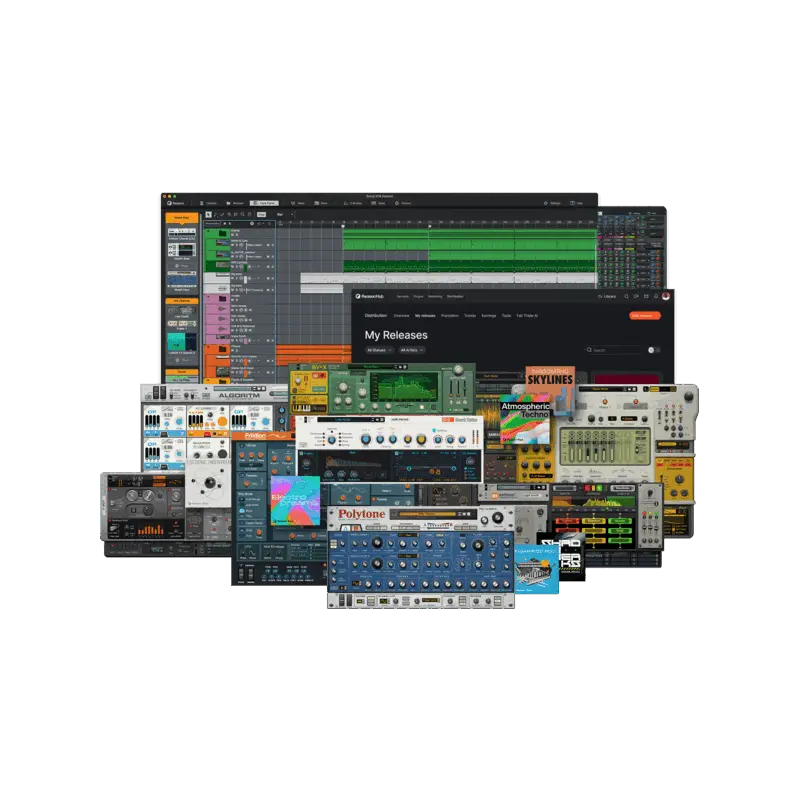This screenshot has width=800, height=800.
Task: Click the search icon in ReasonHub header
Action: tap(626, 296)
